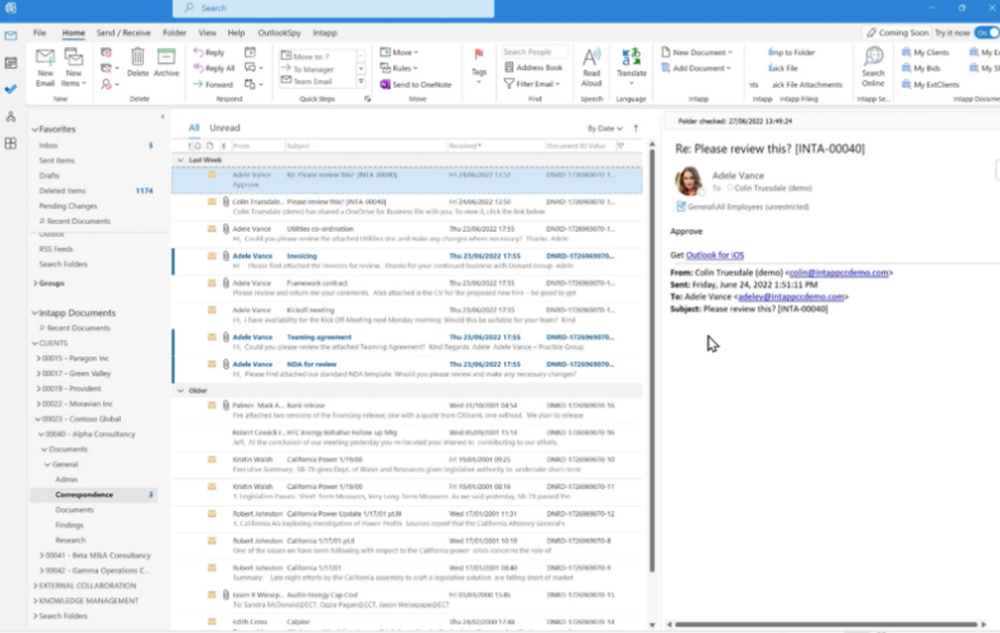Collapse the Older message group
Image resolution: width=1000 pixels, height=633 pixels.
point(180,390)
